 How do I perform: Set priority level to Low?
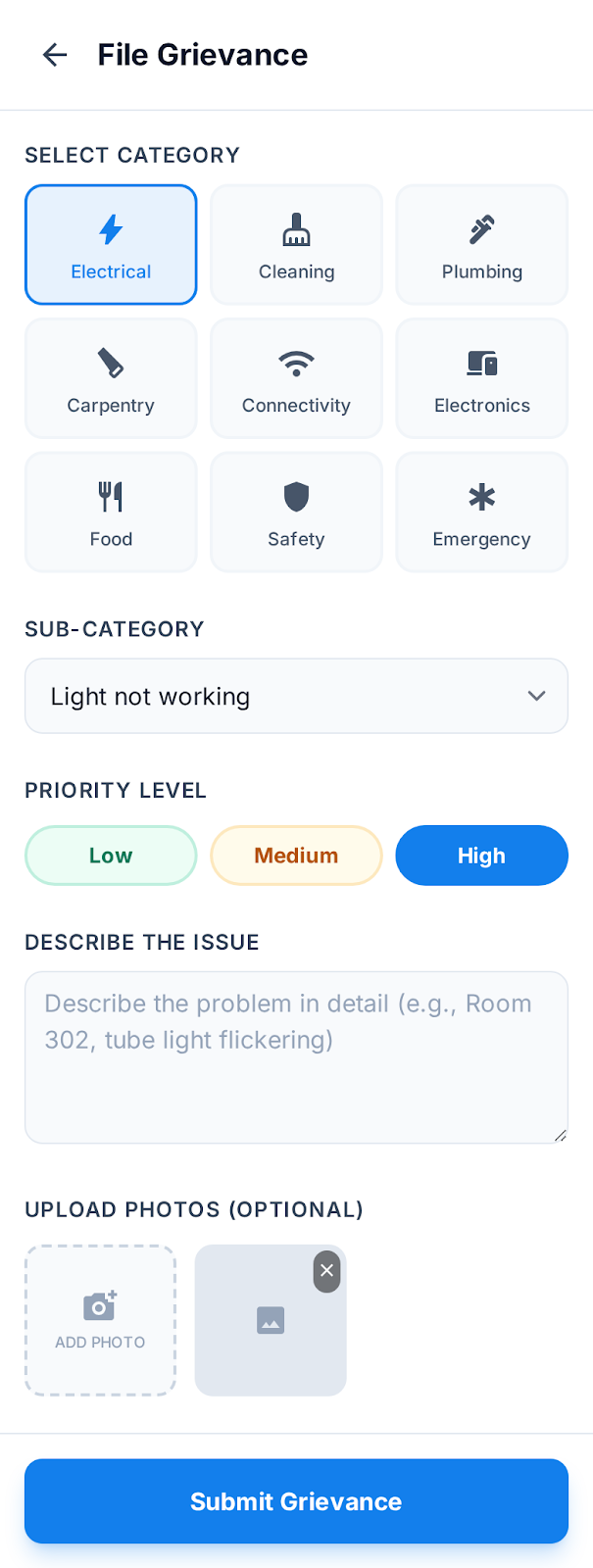tap(111, 856)
